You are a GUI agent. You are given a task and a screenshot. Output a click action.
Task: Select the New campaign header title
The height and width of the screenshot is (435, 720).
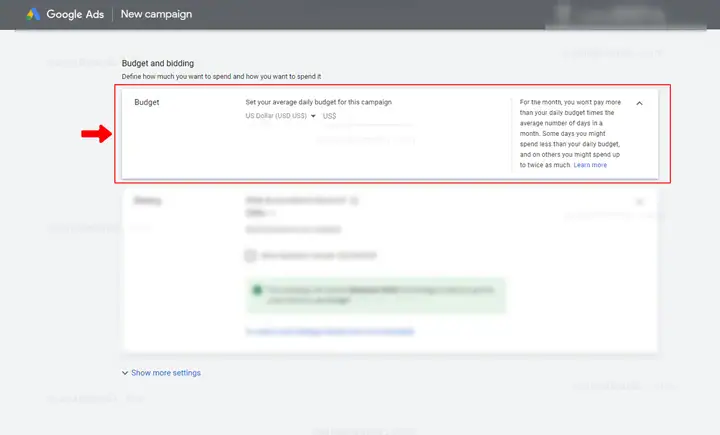pyautogui.click(x=156, y=14)
